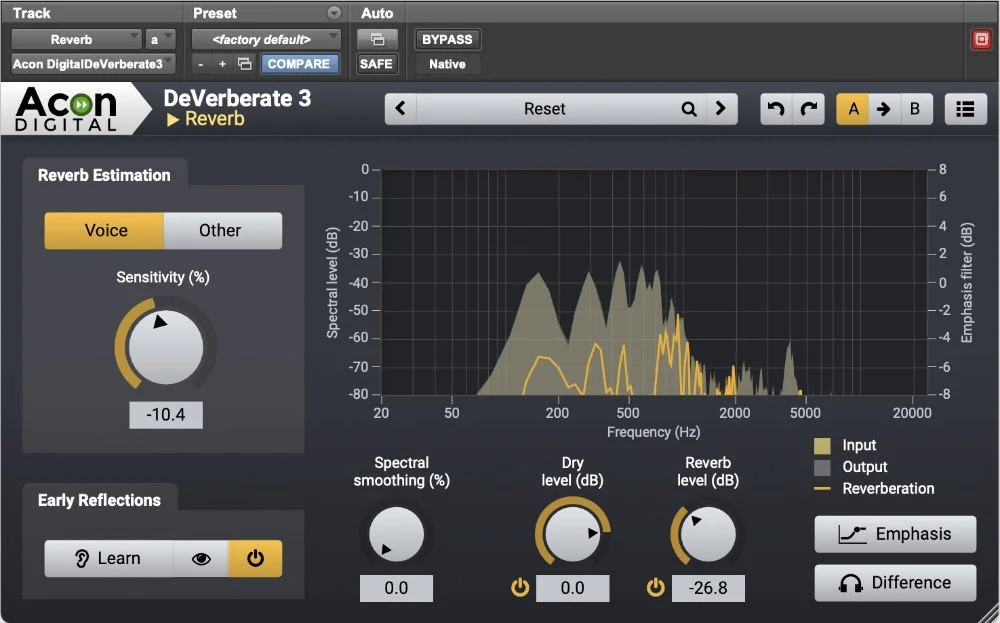This screenshot has height=623, width=1000.
Task: Toggle automation SAFE button
Action: [x=376, y=64]
